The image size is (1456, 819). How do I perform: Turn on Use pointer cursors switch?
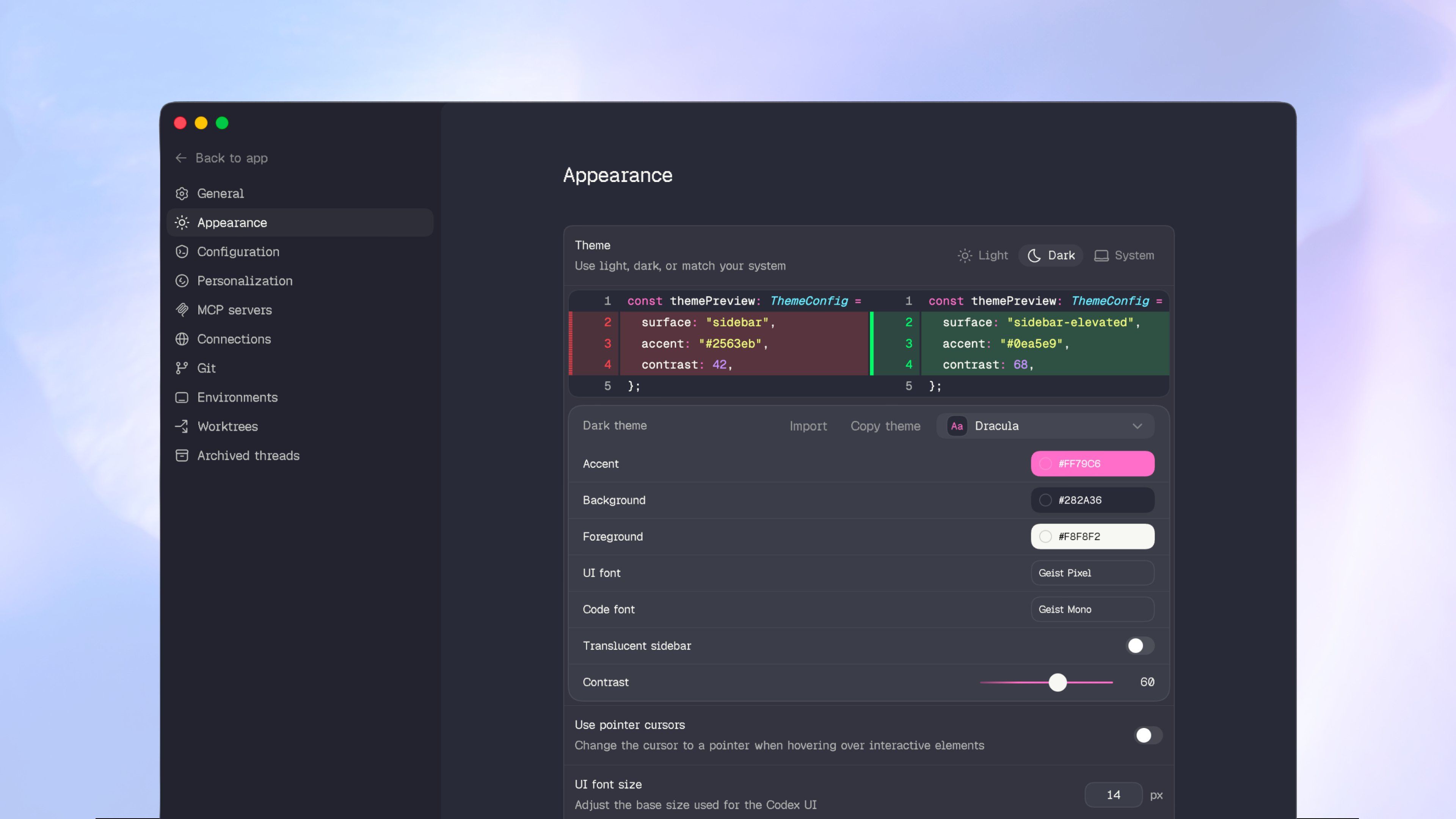tap(1148, 735)
